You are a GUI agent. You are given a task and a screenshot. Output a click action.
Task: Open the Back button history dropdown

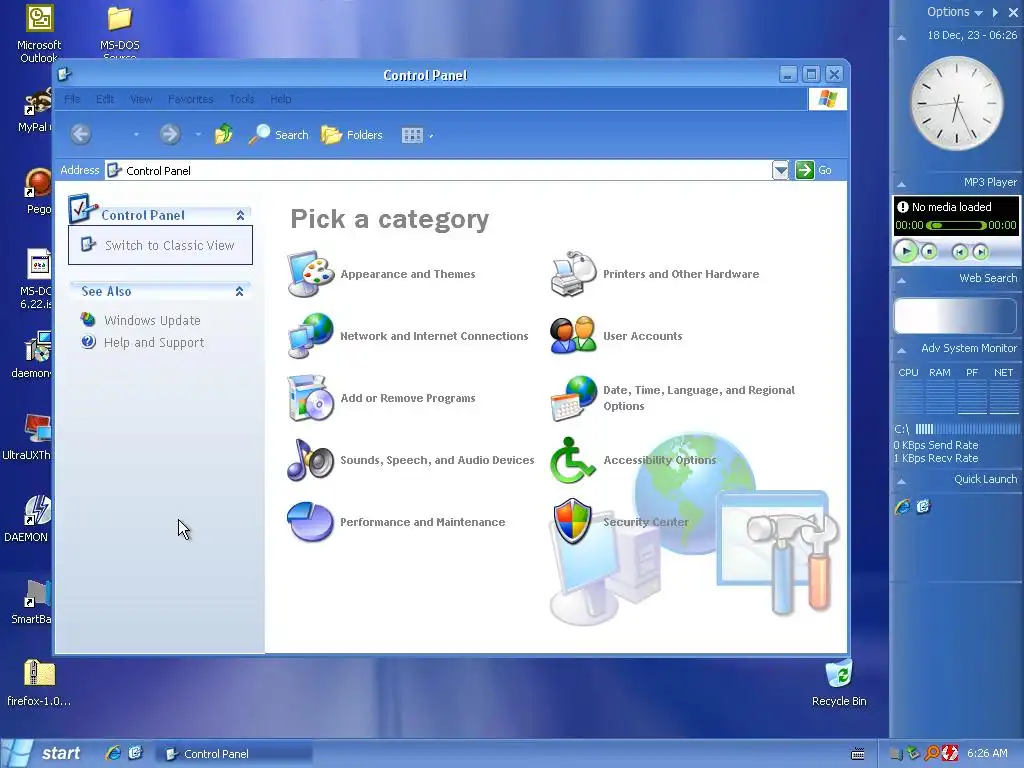click(136, 135)
